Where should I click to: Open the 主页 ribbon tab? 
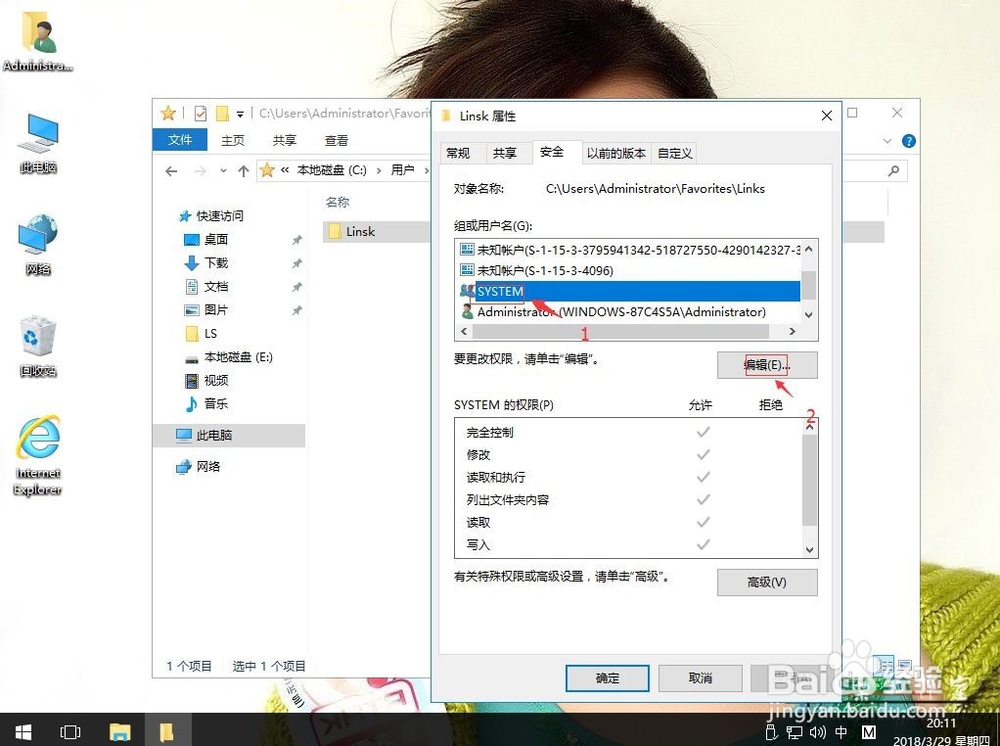[x=233, y=140]
